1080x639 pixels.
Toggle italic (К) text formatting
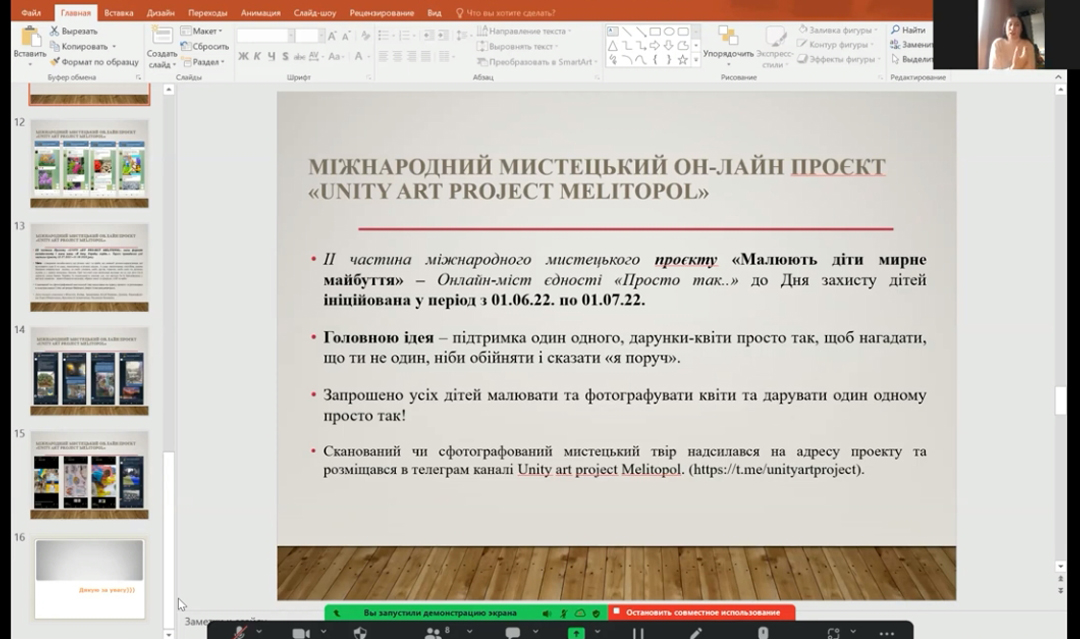coord(257,57)
